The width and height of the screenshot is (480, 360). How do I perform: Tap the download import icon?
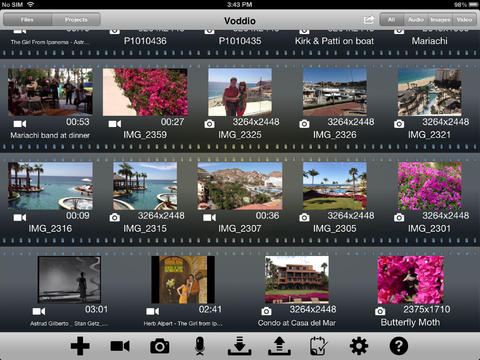pyautogui.click(x=239, y=346)
